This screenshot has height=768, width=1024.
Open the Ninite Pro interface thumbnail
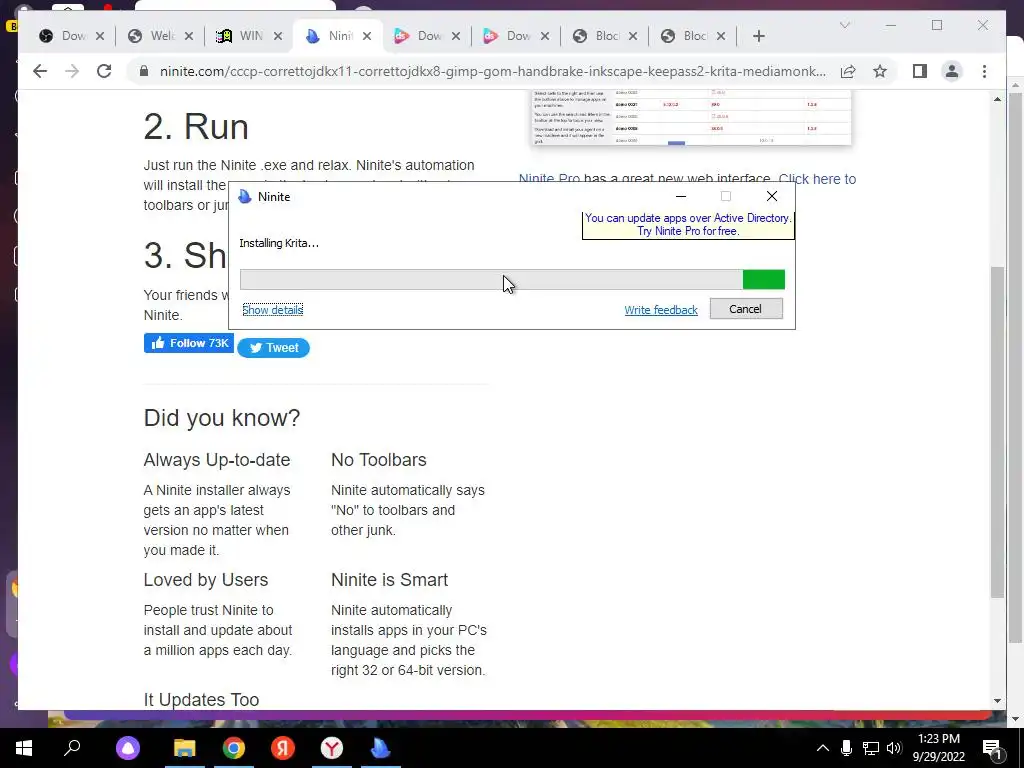click(691, 118)
